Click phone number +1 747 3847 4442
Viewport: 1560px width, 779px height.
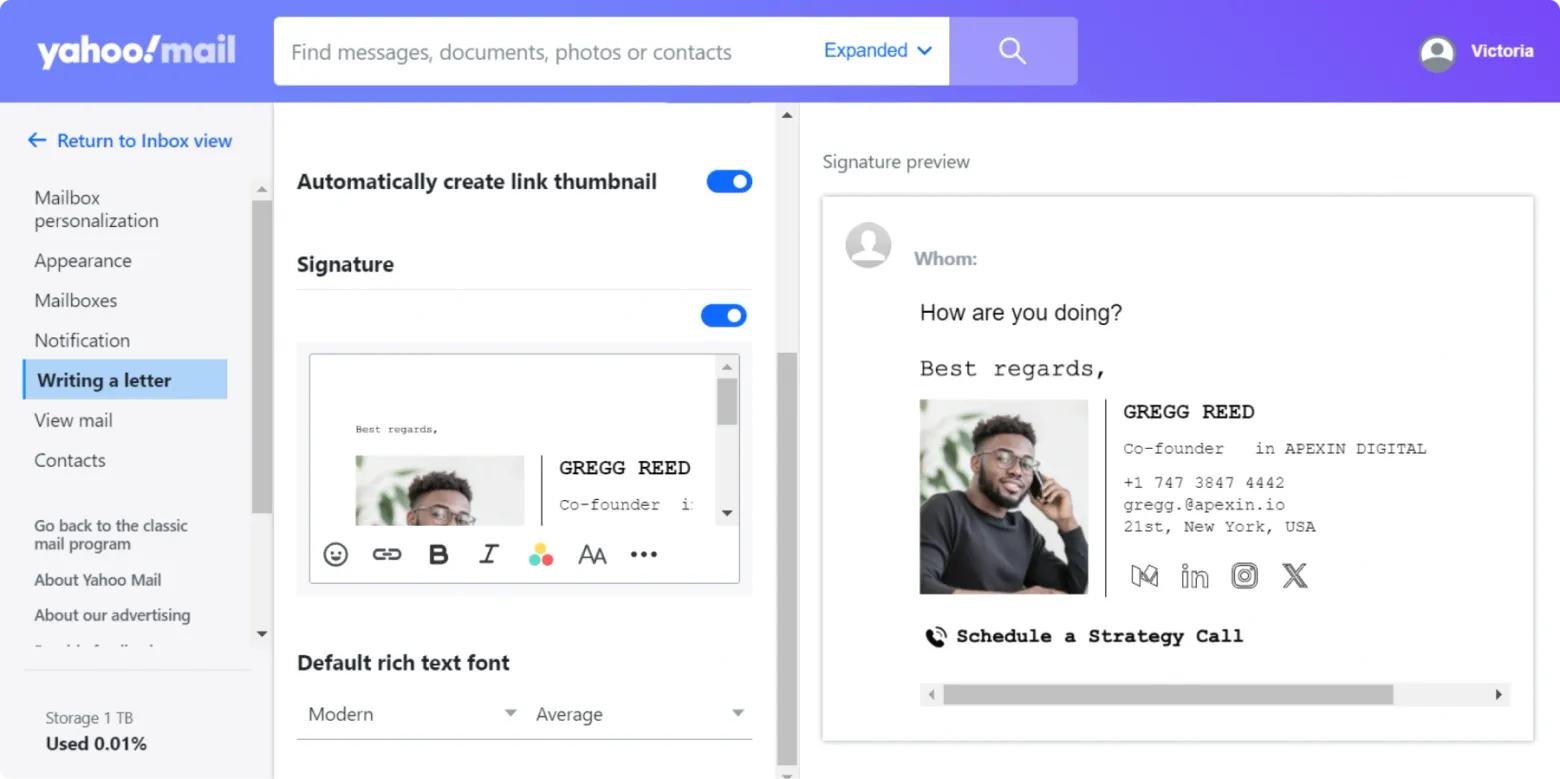[1204, 483]
